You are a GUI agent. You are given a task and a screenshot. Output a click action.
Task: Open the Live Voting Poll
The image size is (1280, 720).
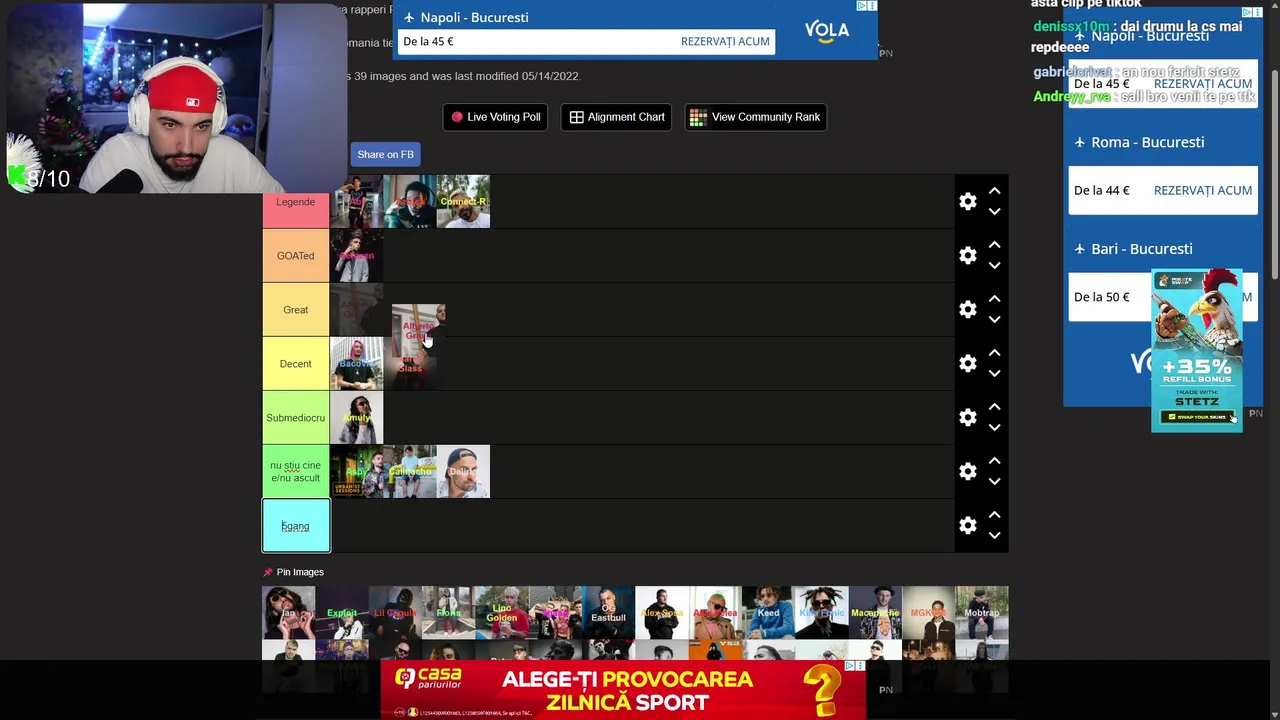495,117
